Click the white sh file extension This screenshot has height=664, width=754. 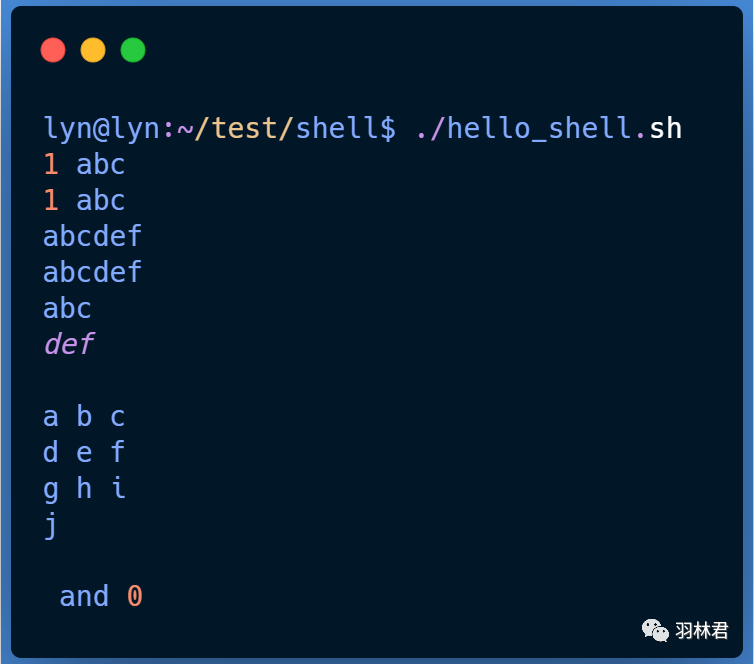tap(666, 128)
